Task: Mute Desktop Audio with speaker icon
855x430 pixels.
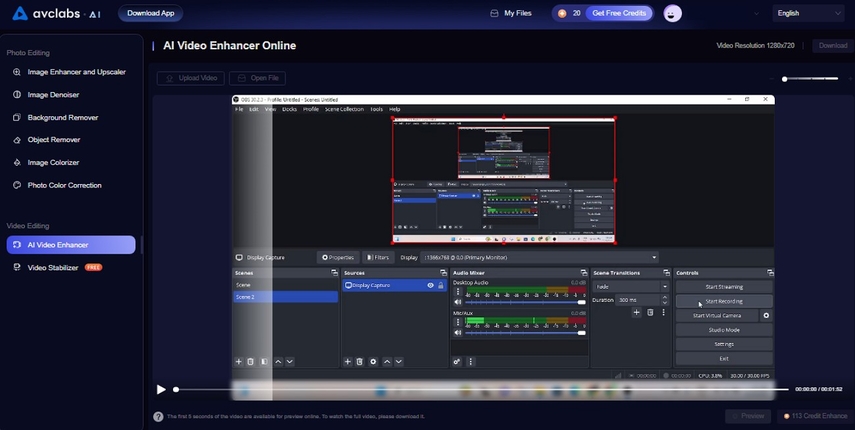Action: [x=458, y=302]
